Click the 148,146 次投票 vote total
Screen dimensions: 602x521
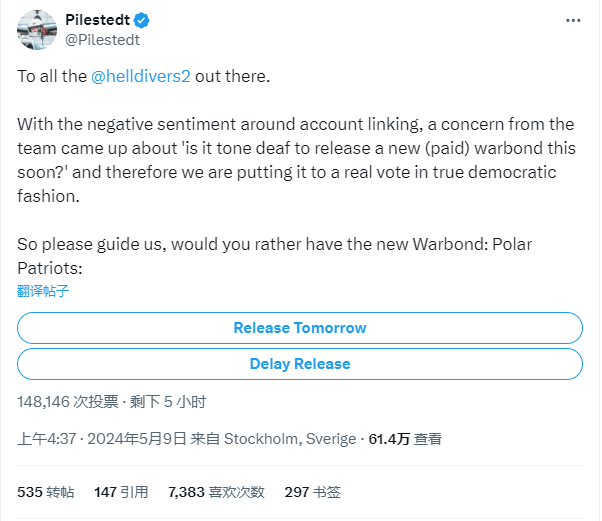coord(68,402)
